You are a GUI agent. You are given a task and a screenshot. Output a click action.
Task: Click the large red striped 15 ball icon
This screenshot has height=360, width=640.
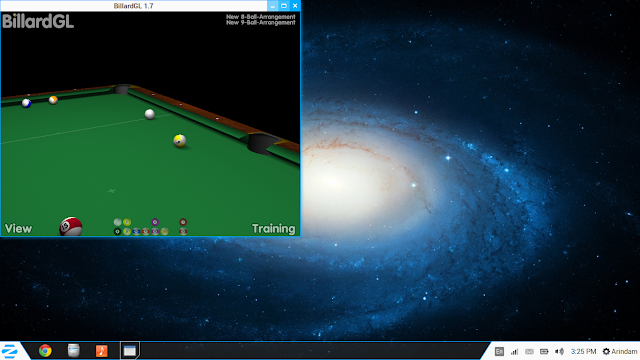click(x=71, y=227)
